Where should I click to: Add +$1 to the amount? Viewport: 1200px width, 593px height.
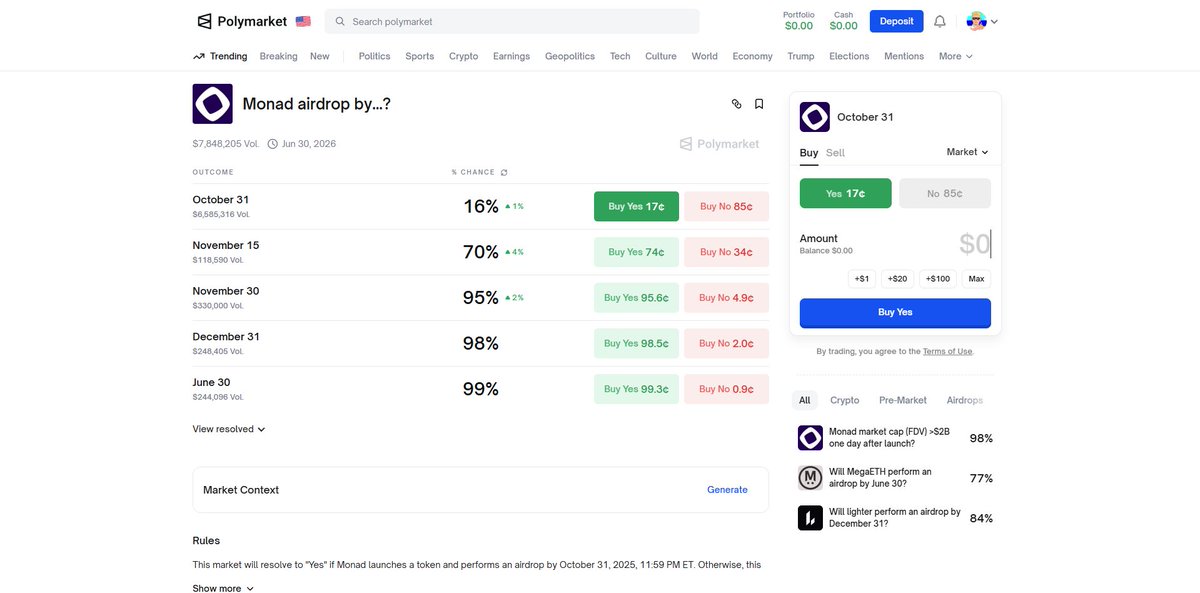862,279
